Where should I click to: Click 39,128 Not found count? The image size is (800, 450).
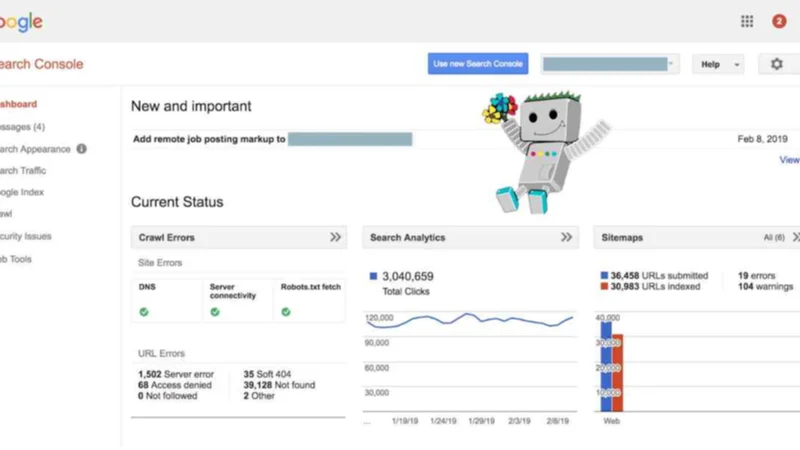[279, 385]
